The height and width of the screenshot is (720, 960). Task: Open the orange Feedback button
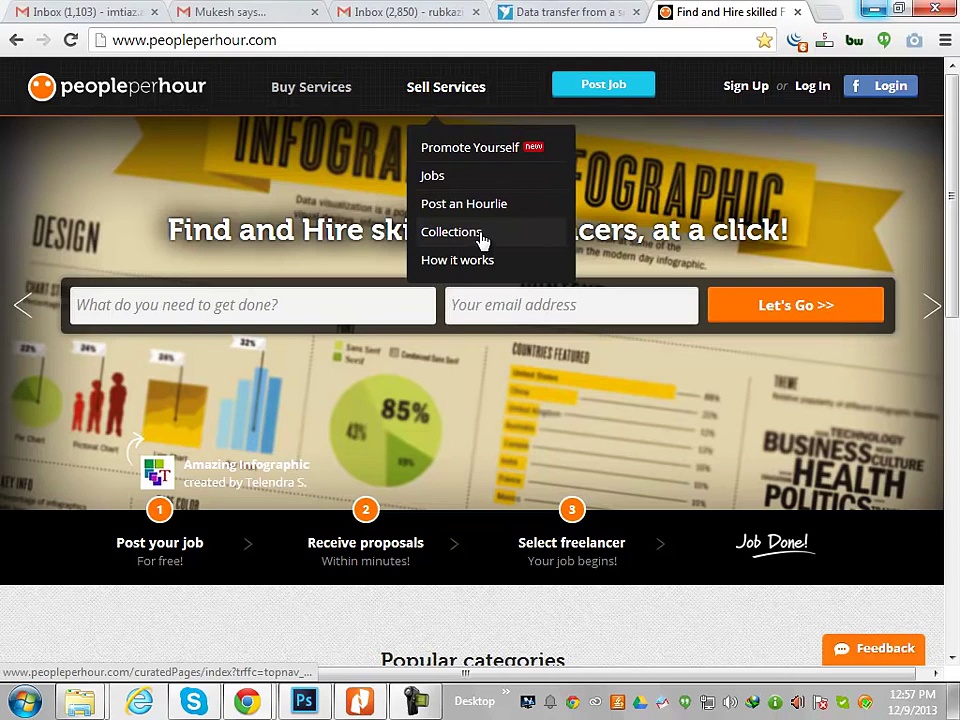click(873, 649)
